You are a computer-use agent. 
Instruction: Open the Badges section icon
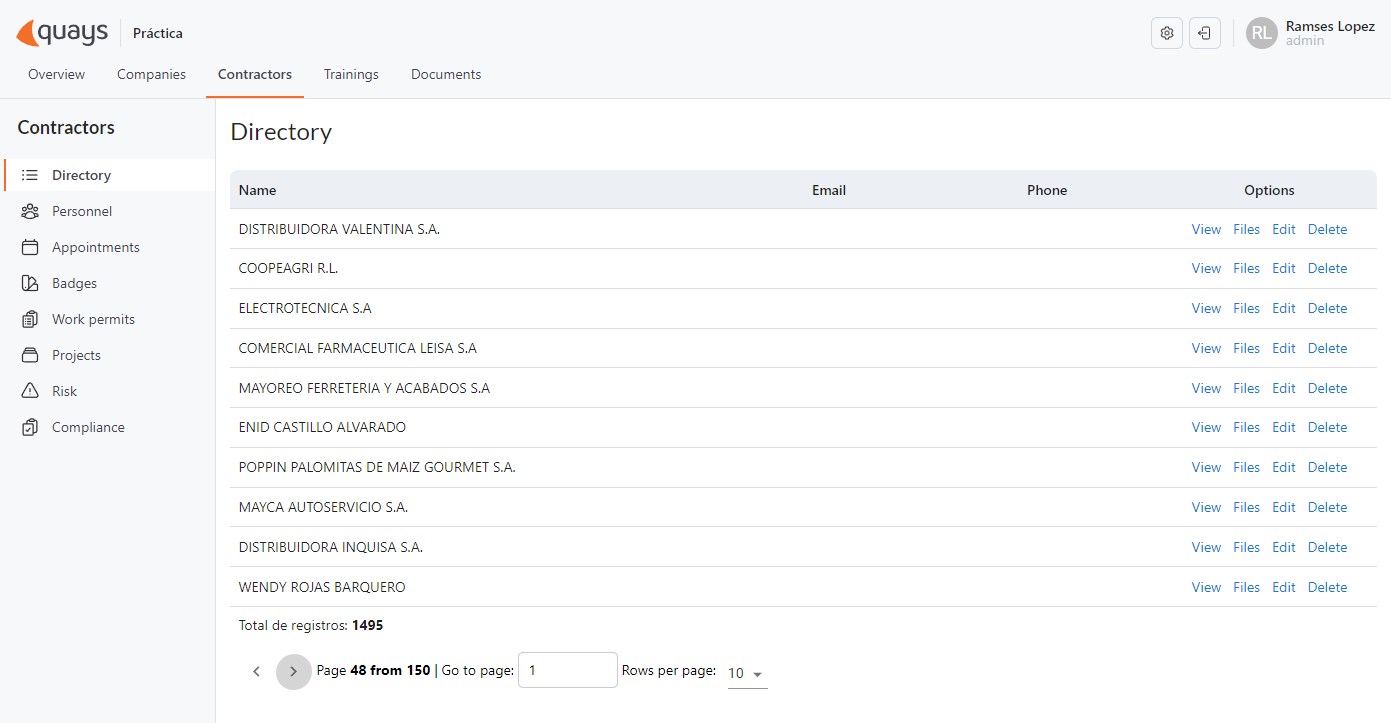30,283
